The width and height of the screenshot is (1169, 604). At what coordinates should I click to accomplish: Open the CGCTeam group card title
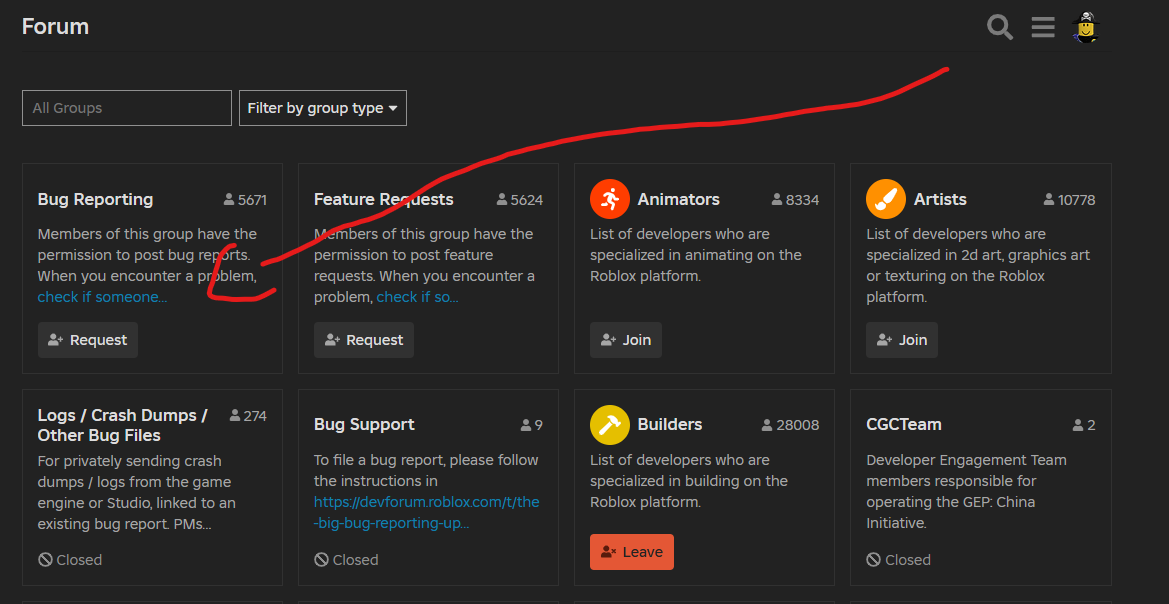904,425
